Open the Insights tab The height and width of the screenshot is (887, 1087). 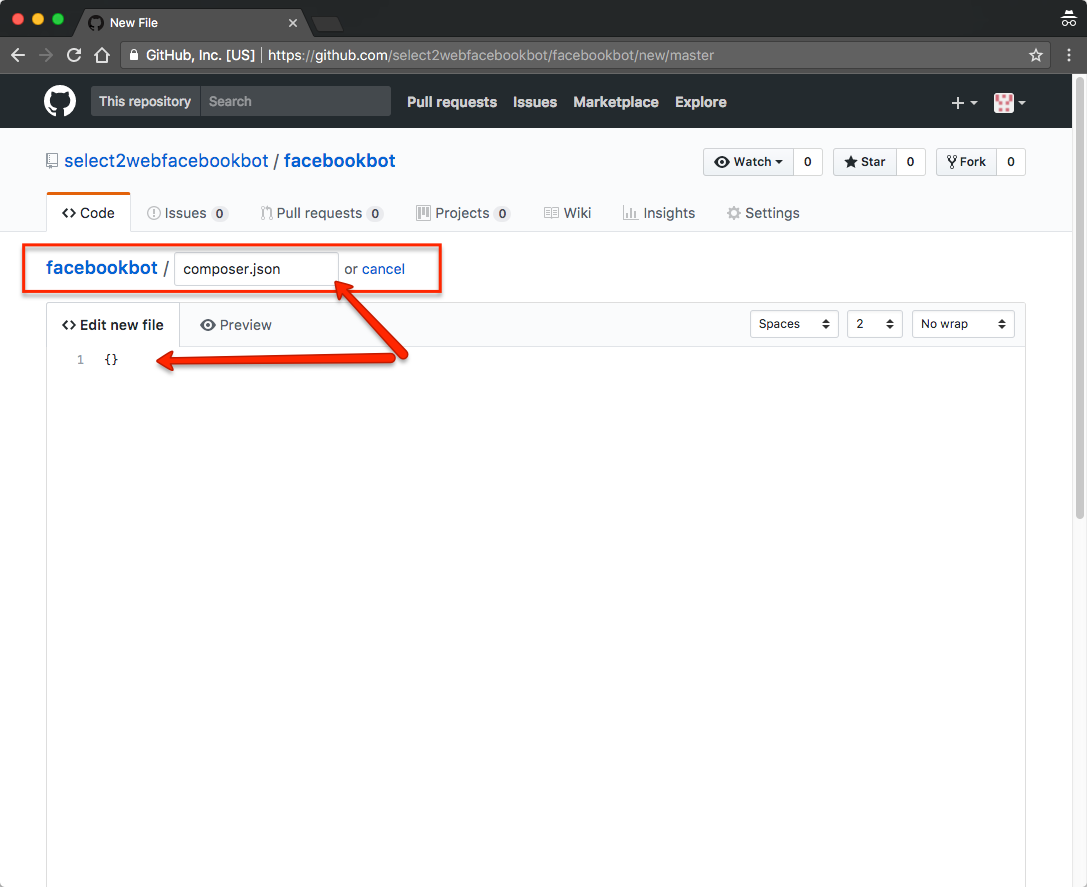[659, 213]
